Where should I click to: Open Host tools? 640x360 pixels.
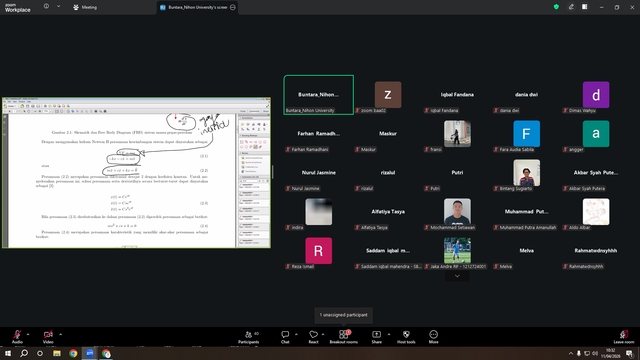click(406, 337)
